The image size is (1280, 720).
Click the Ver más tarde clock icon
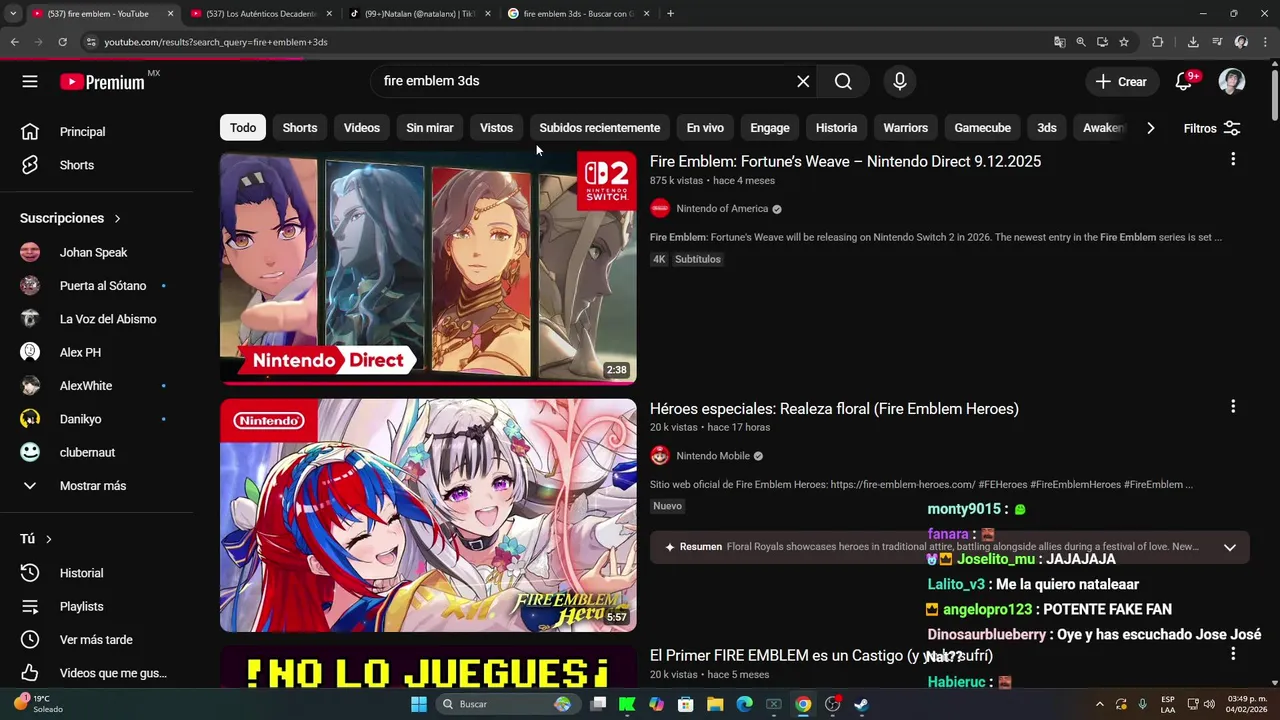[30, 639]
